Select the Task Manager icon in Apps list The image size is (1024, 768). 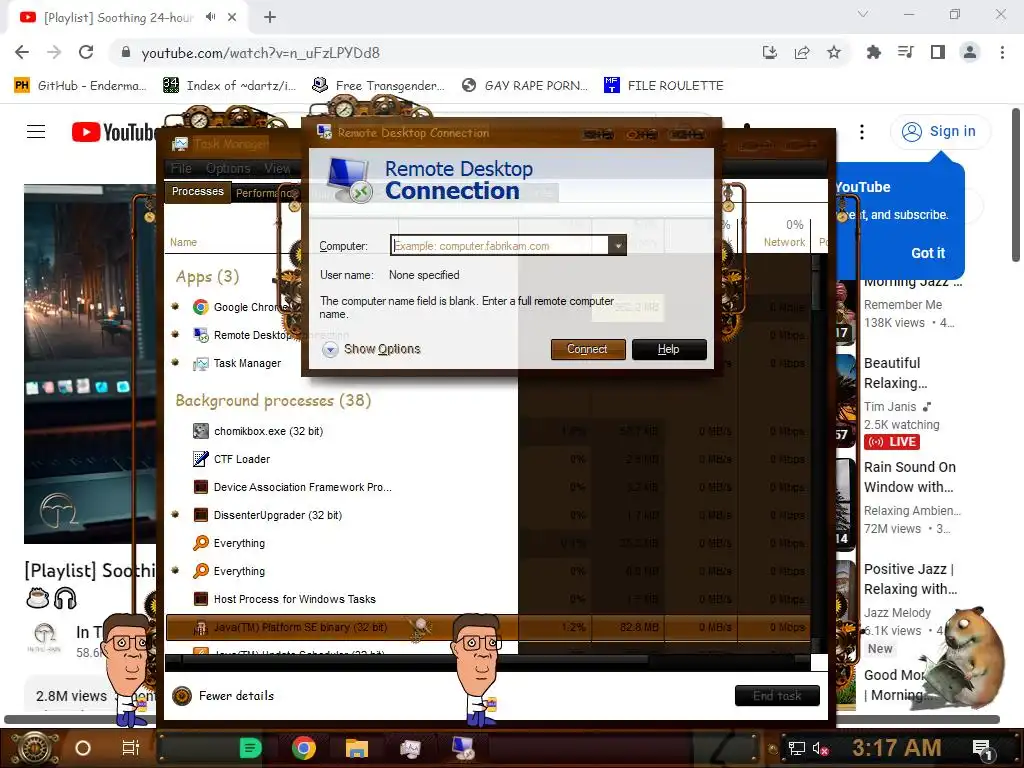pyautogui.click(x=200, y=363)
